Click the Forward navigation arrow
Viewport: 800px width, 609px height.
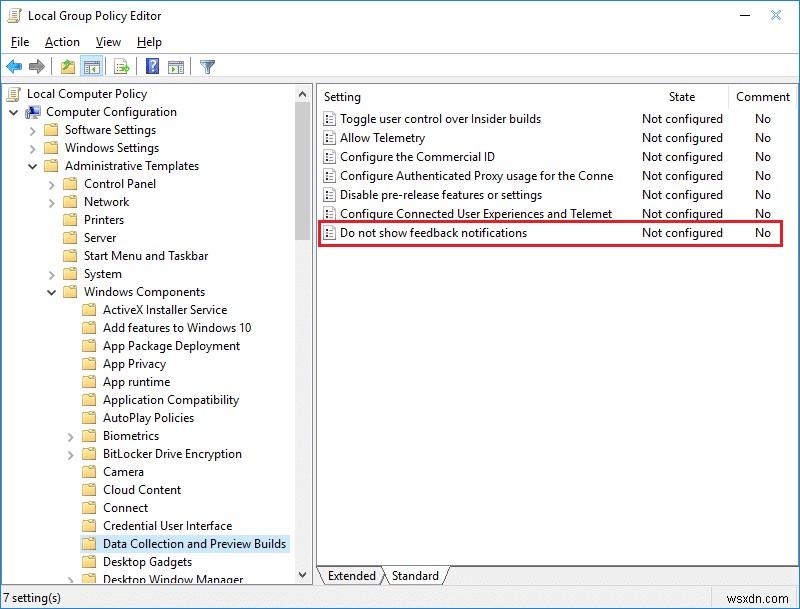pyautogui.click(x=36, y=66)
